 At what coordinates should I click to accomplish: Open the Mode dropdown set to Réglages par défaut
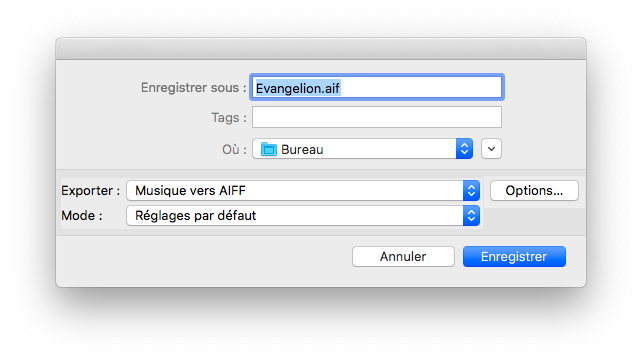[x=303, y=216]
